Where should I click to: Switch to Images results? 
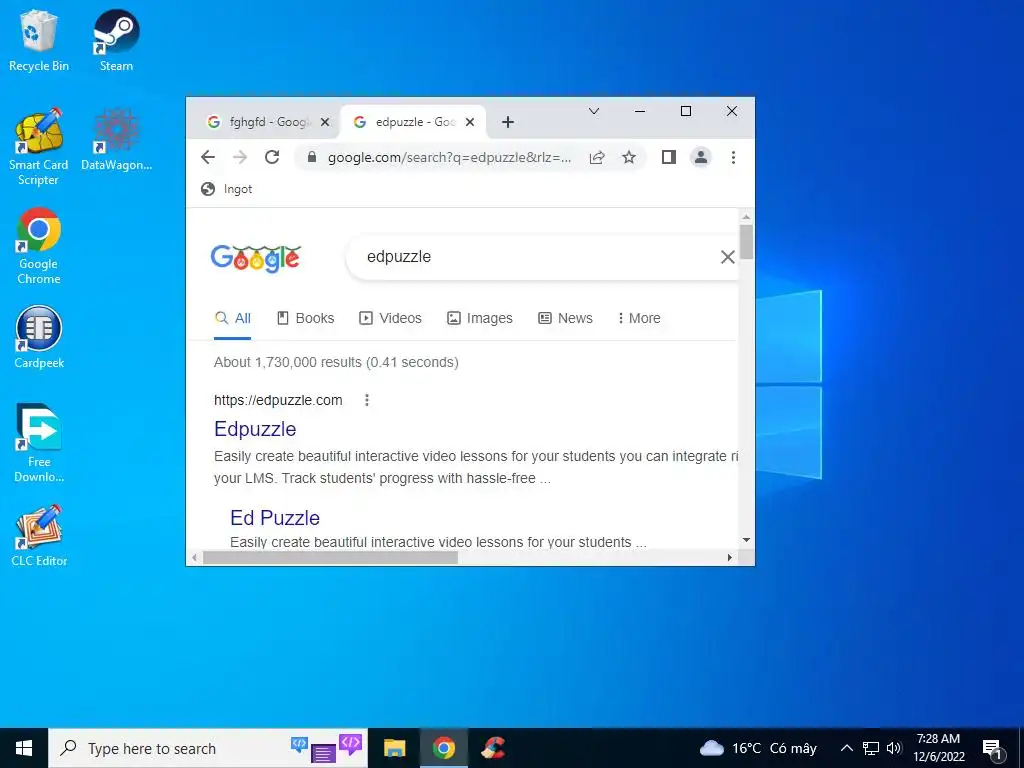tap(479, 318)
